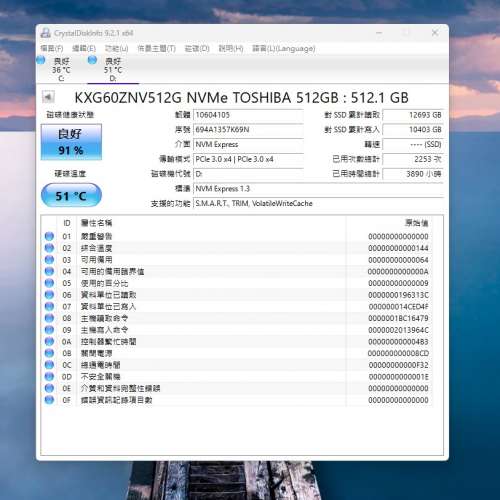Viewport: 500px width, 500px height.
Task: Click the transfer mode field PCIe 3.0 x4
Action: (x=248, y=159)
